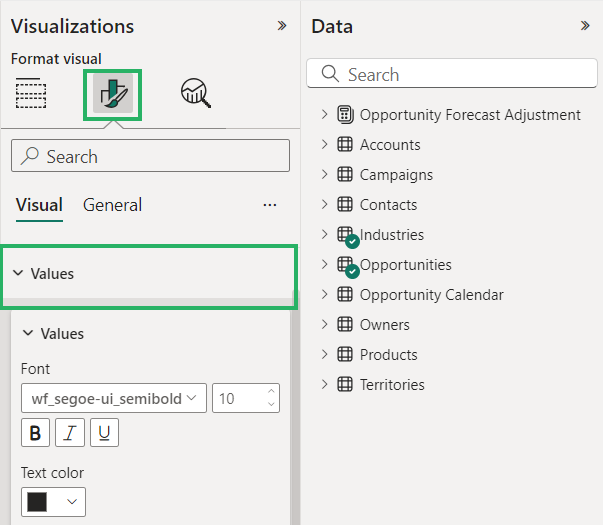Select the Format visual paintbrush icon
Screen dimensions: 603x525
point(112,93)
